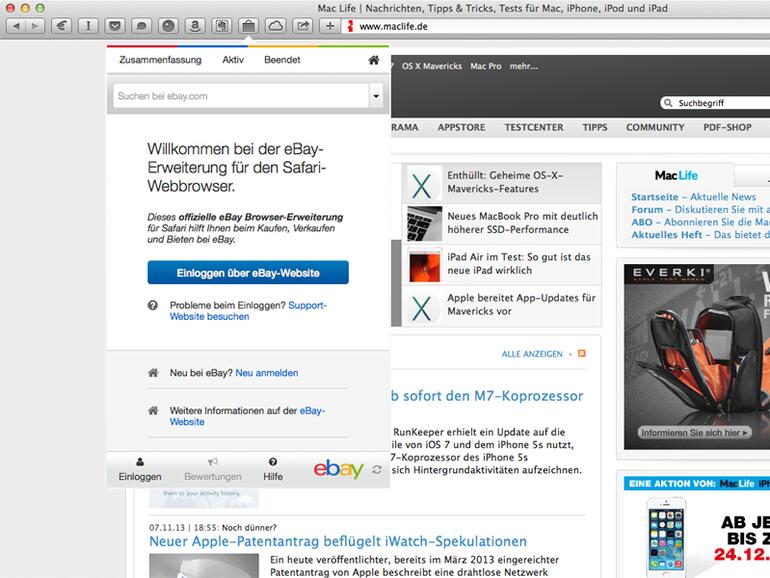The image size is (770, 578).
Task: Click the 'Suchen bei ebay.com' search field
Action: coord(238,96)
